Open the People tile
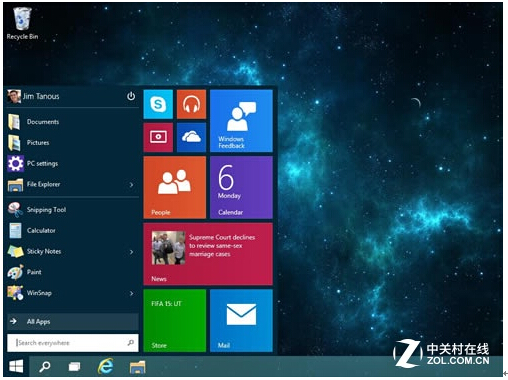The width and height of the screenshot is (508, 380). coord(175,187)
